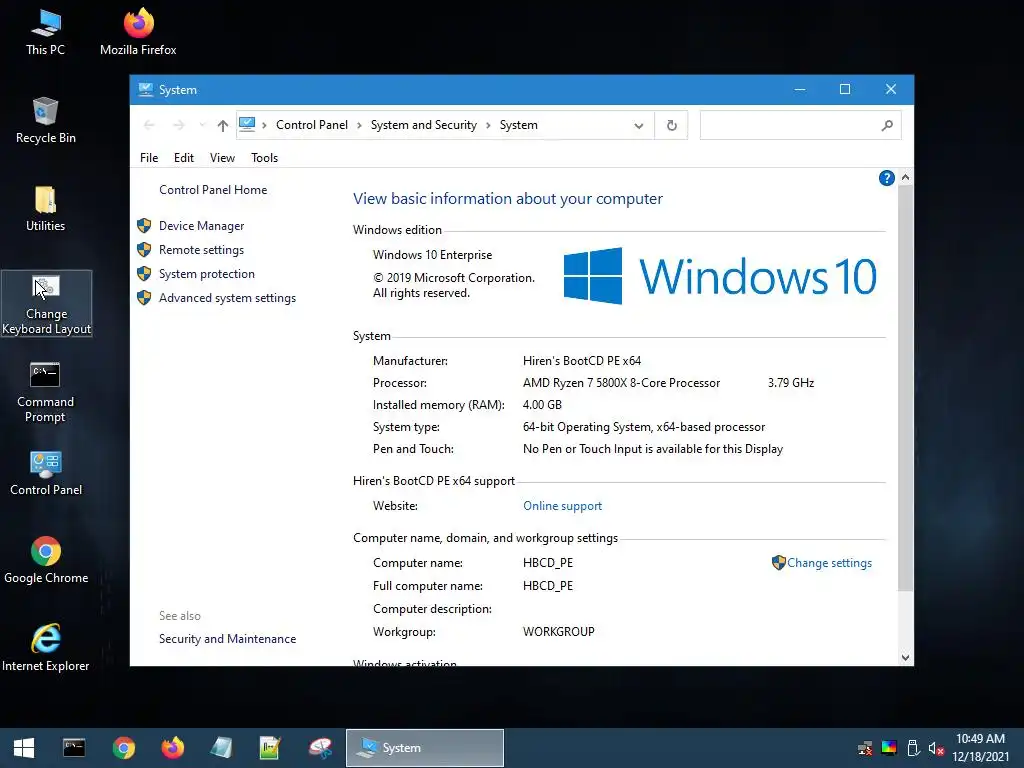Go to Control Panel breadcrumb

coord(312,125)
